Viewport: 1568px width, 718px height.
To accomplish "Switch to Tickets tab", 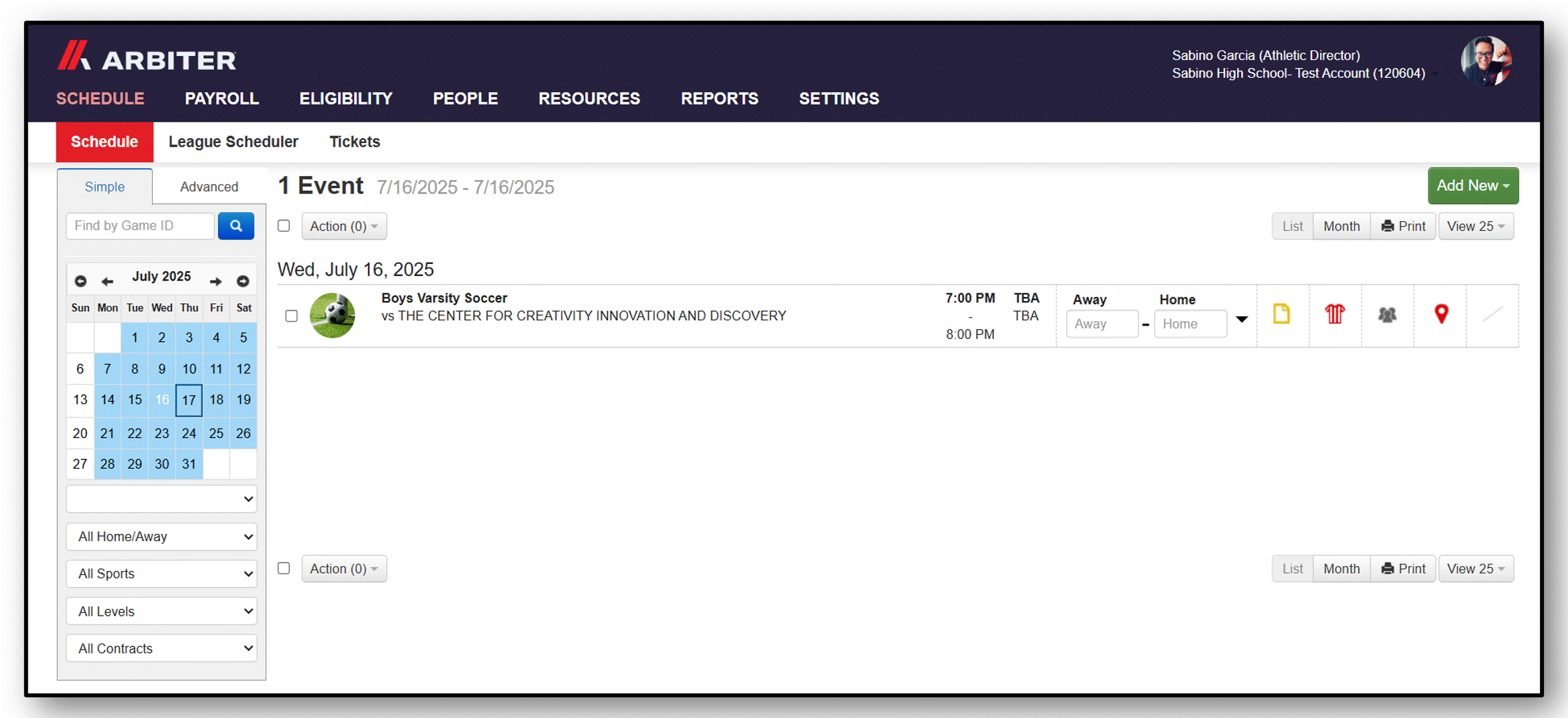I will (x=355, y=142).
